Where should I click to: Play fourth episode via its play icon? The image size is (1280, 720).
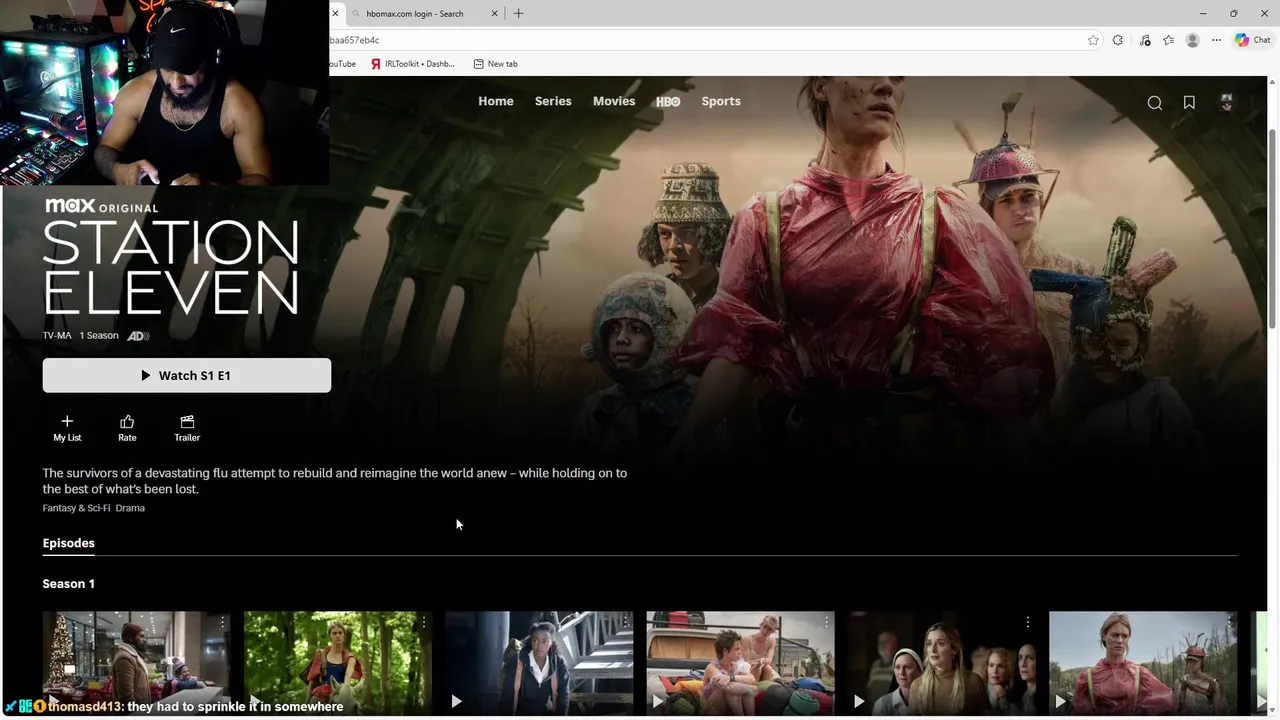[657, 702]
